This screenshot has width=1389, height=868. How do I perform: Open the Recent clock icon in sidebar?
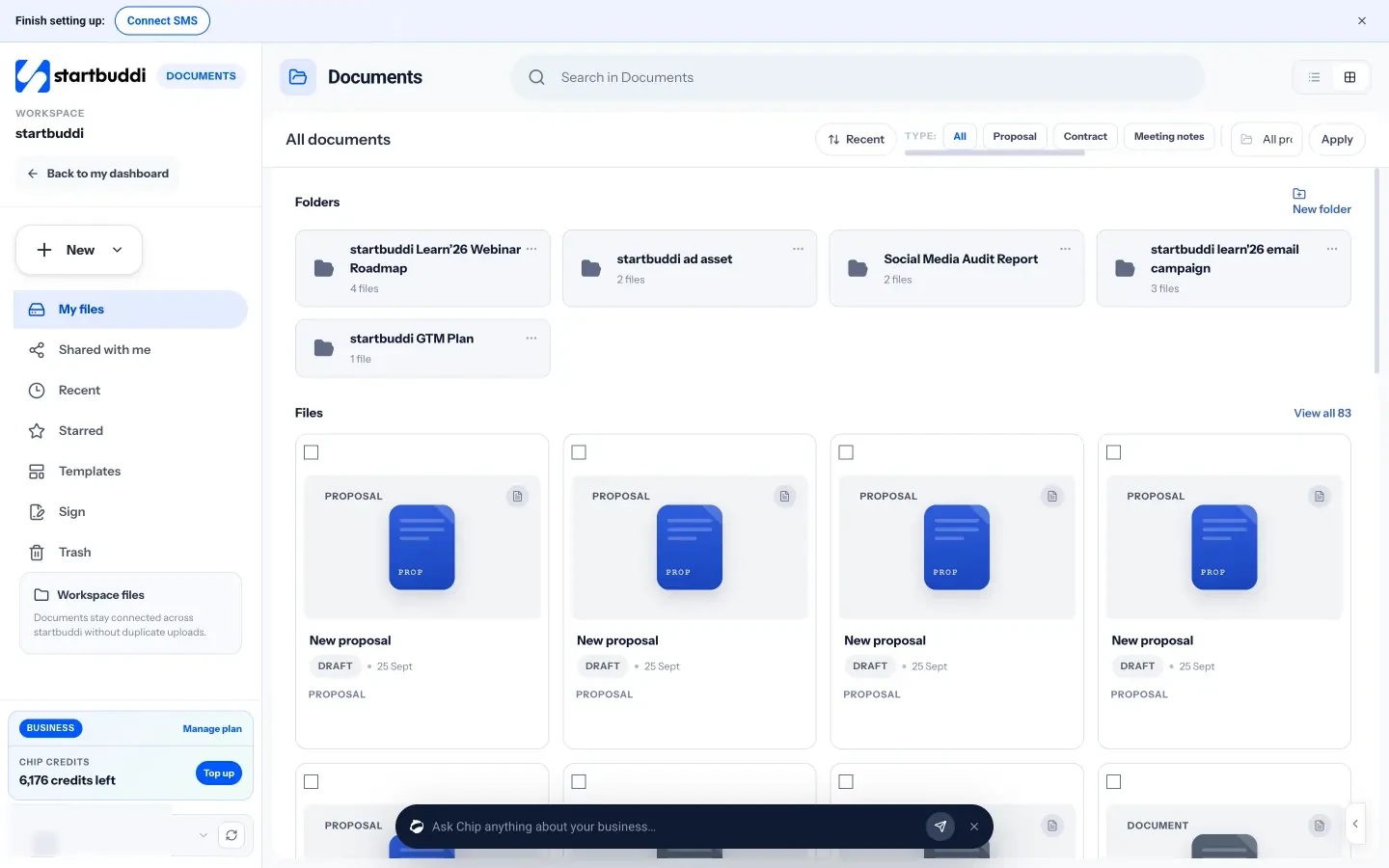(x=37, y=391)
